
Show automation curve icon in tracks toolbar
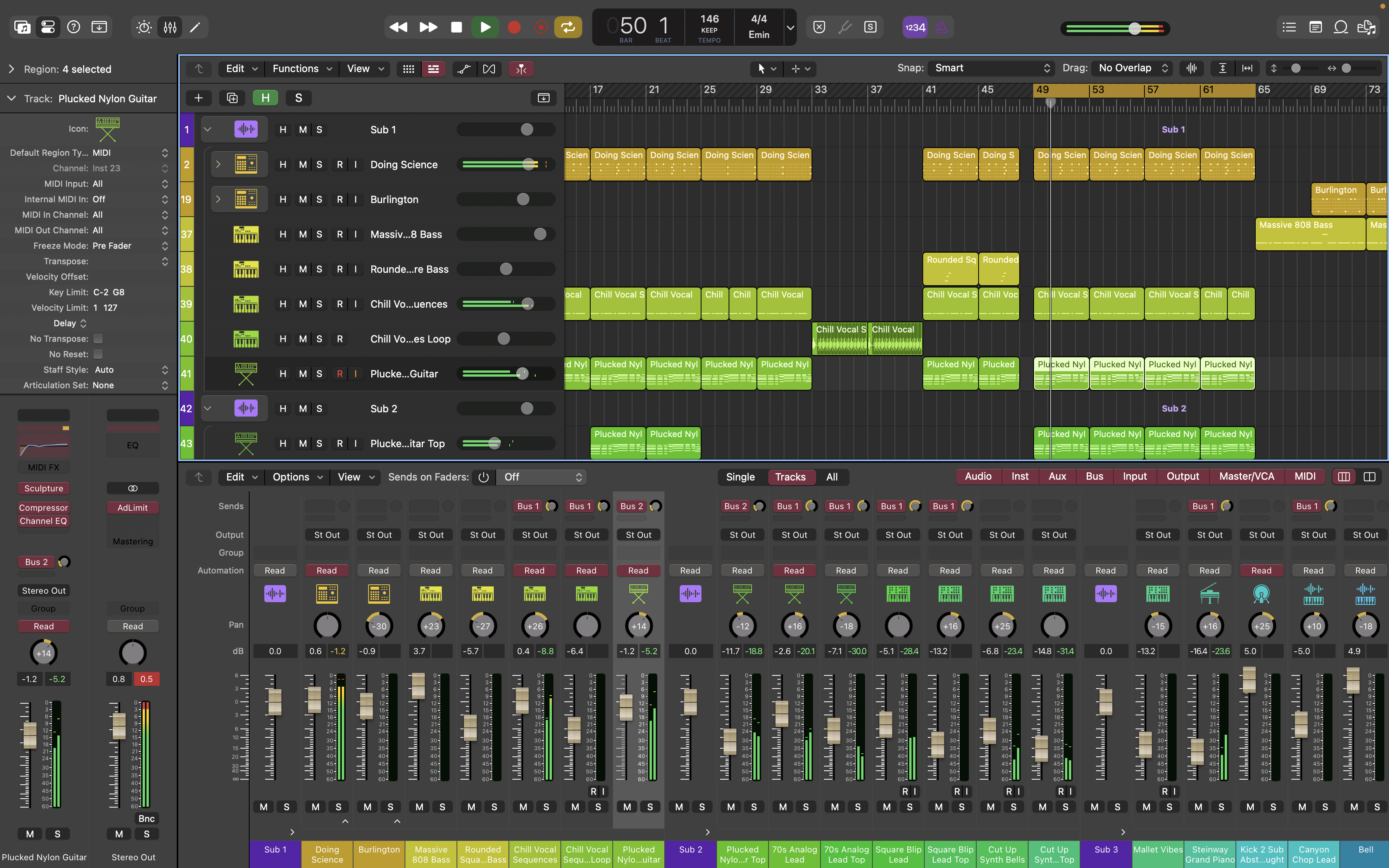tap(464, 69)
